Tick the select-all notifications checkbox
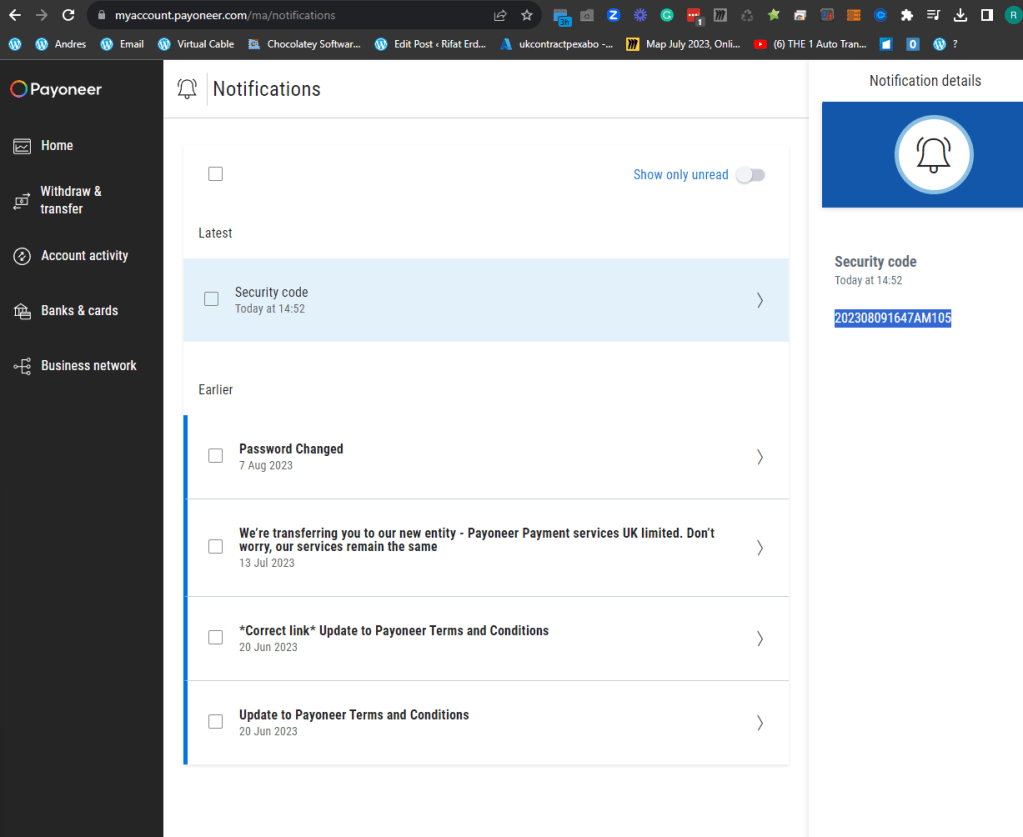The image size is (1023, 837). coord(215,174)
